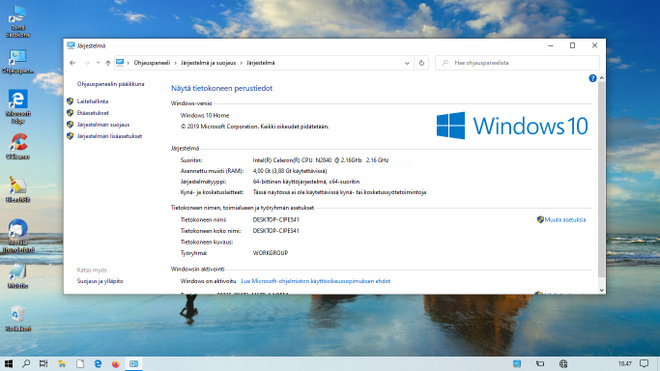Expand the chevron after Järjestelmä ja suojaus
The image size is (660, 371).
click(241, 63)
